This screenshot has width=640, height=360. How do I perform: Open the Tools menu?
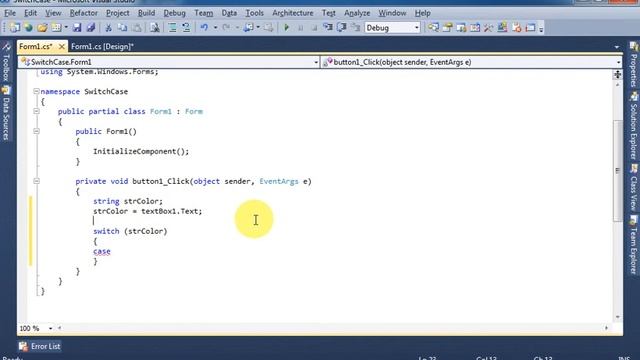pos(254,13)
